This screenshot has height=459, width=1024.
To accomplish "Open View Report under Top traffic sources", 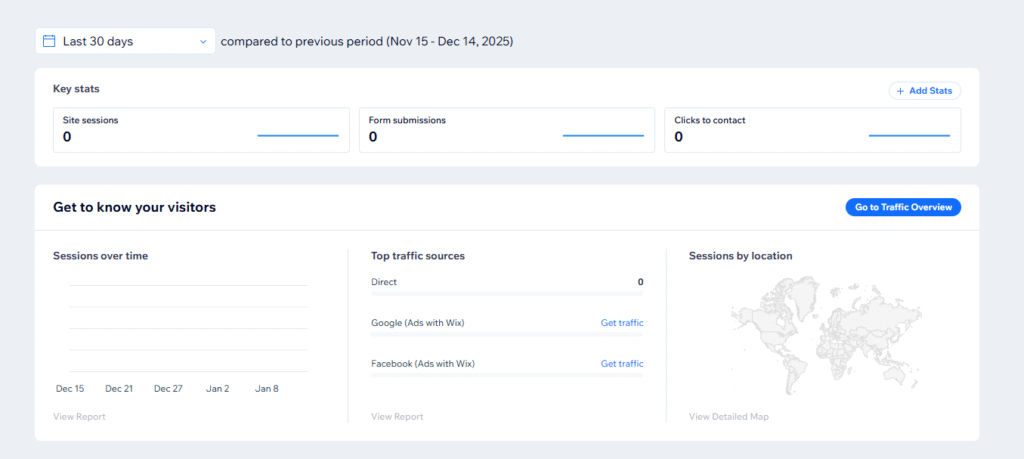I will tap(397, 417).
